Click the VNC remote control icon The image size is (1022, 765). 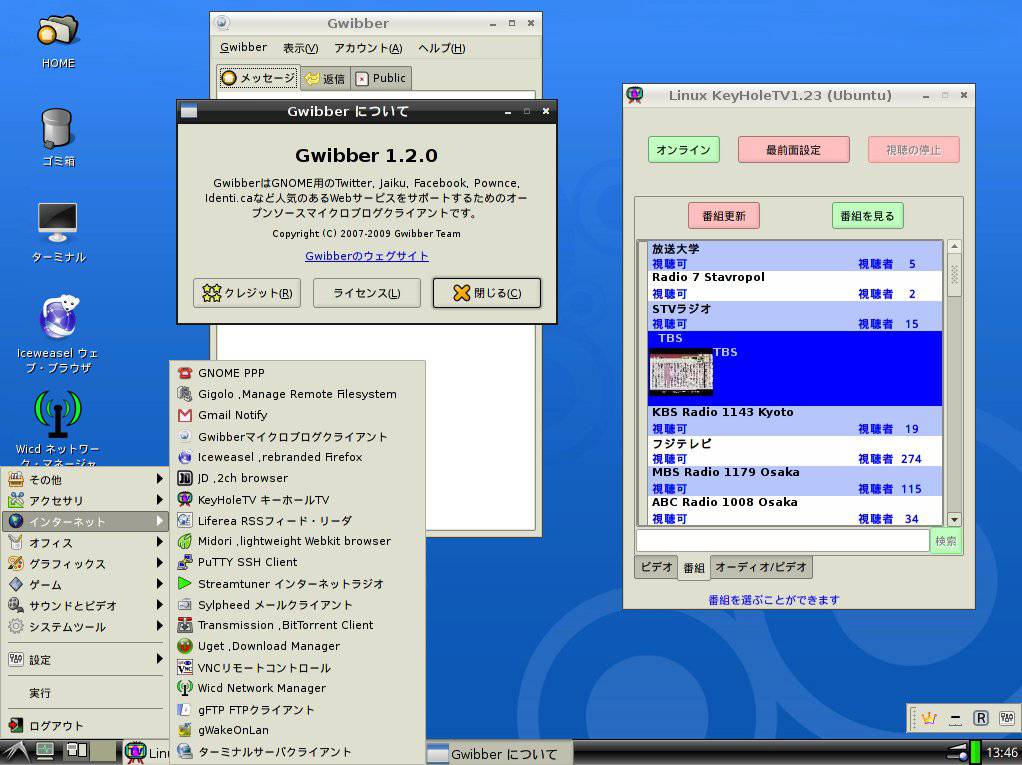[185, 667]
